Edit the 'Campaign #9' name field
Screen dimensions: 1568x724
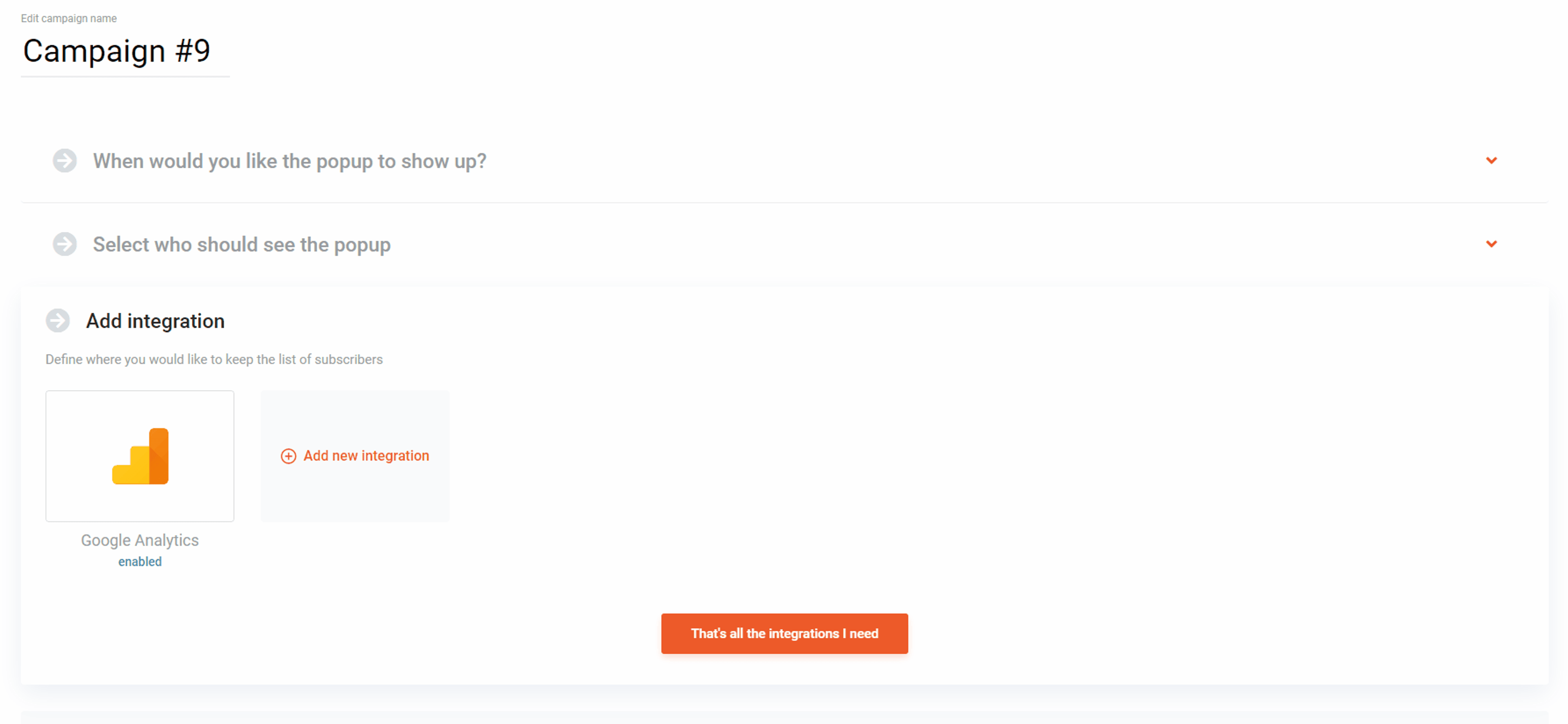coord(125,51)
